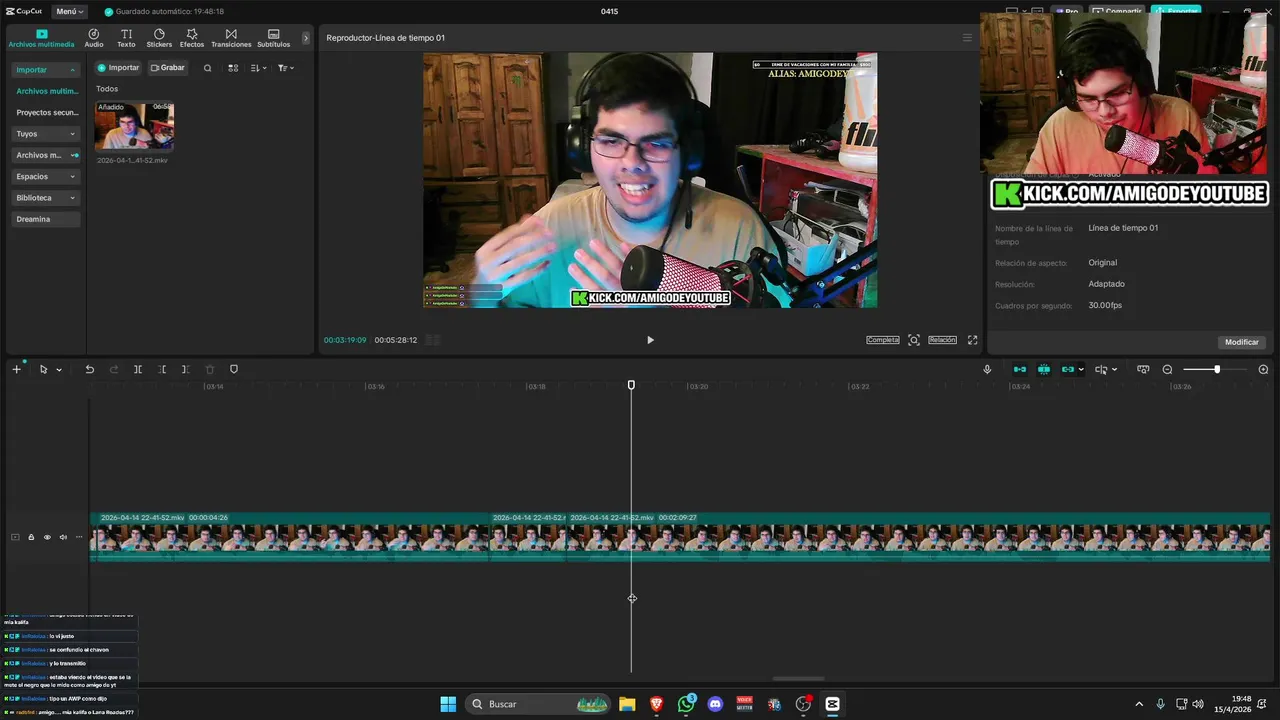Mute the main video track audio

click(63, 537)
